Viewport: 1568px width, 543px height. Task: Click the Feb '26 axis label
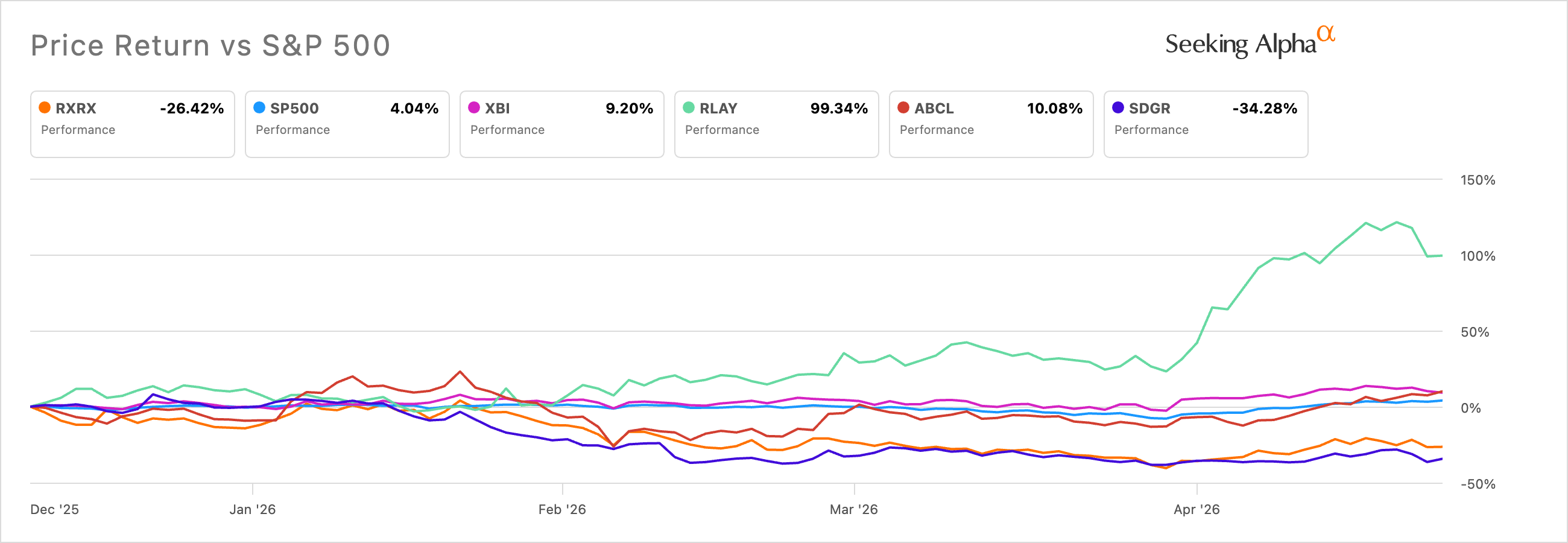coord(562,510)
